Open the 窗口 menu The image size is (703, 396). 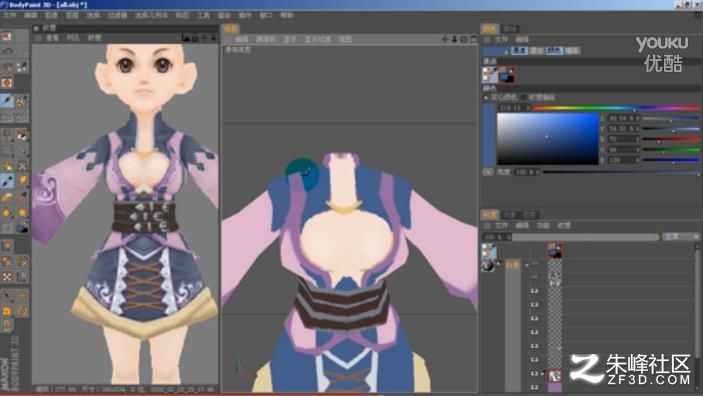click(266, 15)
